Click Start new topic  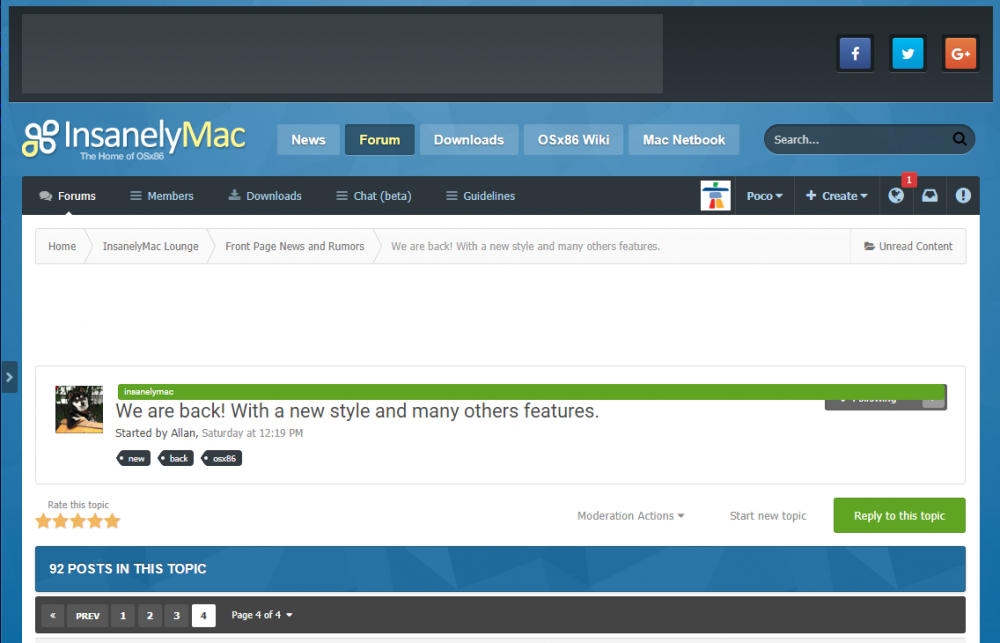[768, 515]
